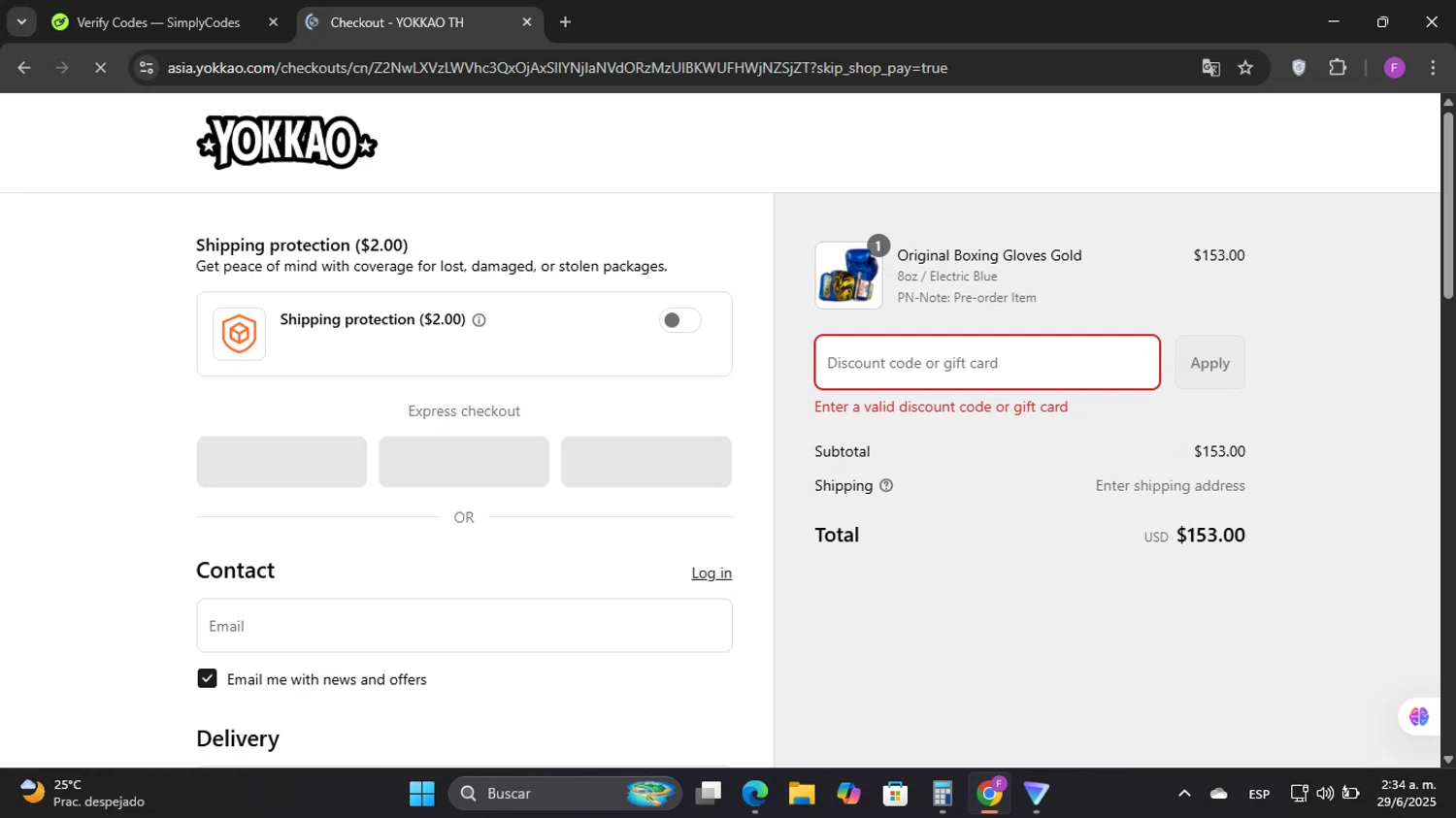Click the first express checkout button
The height and width of the screenshot is (818, 1456).
[x=281, y=461]
